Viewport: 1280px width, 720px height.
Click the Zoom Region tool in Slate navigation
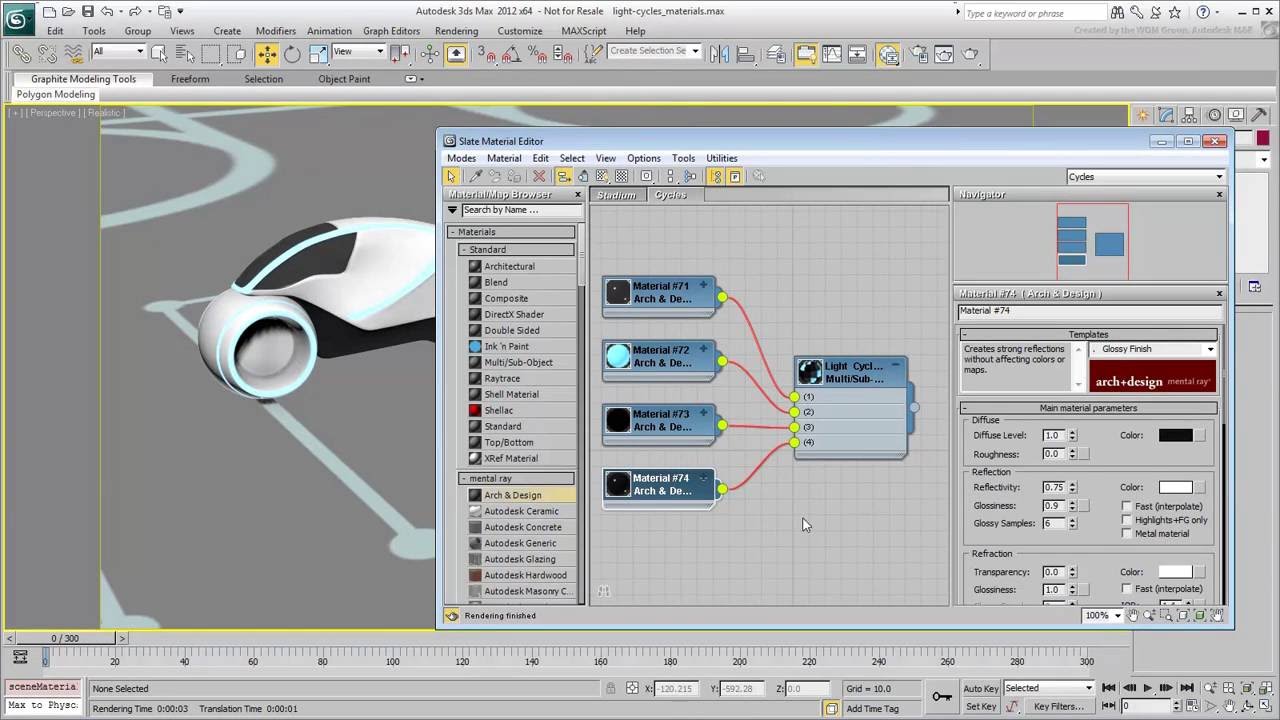click(1165, 615)
